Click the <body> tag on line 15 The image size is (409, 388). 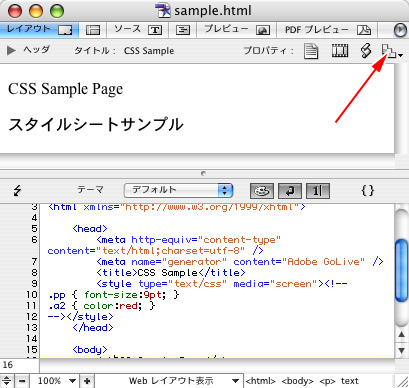[90, 350]
